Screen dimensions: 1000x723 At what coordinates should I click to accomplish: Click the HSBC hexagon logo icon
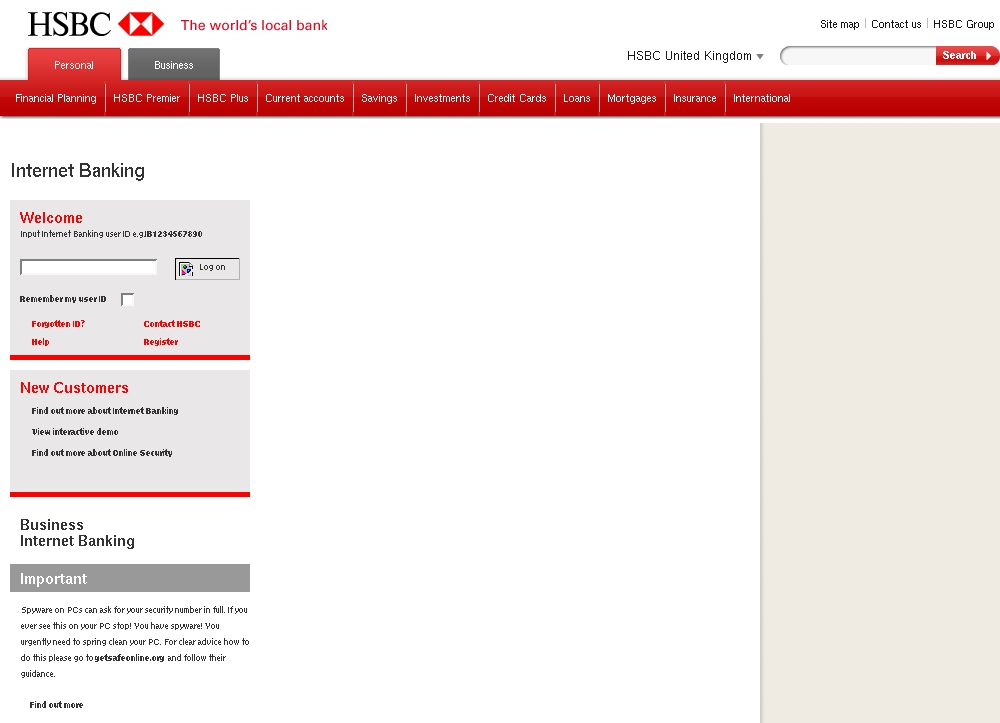click(141, 24)
